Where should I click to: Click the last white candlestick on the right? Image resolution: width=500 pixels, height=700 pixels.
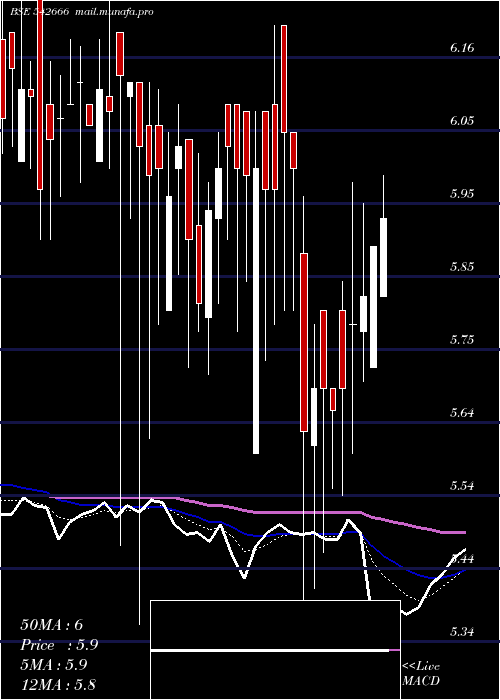383,257
